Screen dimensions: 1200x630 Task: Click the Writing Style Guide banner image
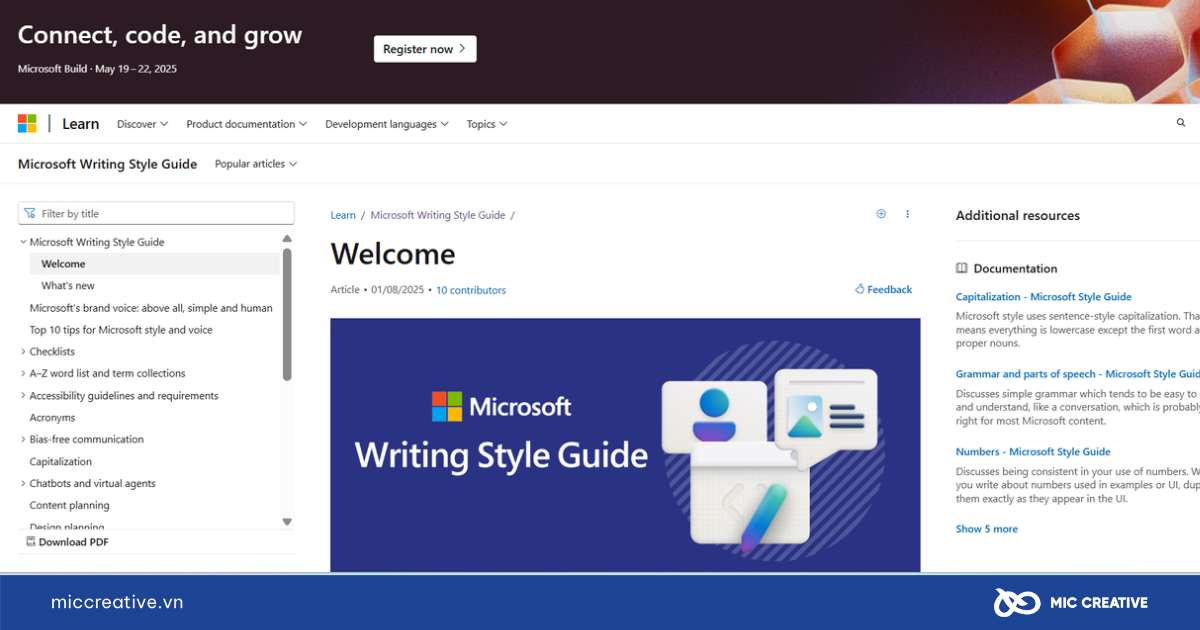coord(625,445)
